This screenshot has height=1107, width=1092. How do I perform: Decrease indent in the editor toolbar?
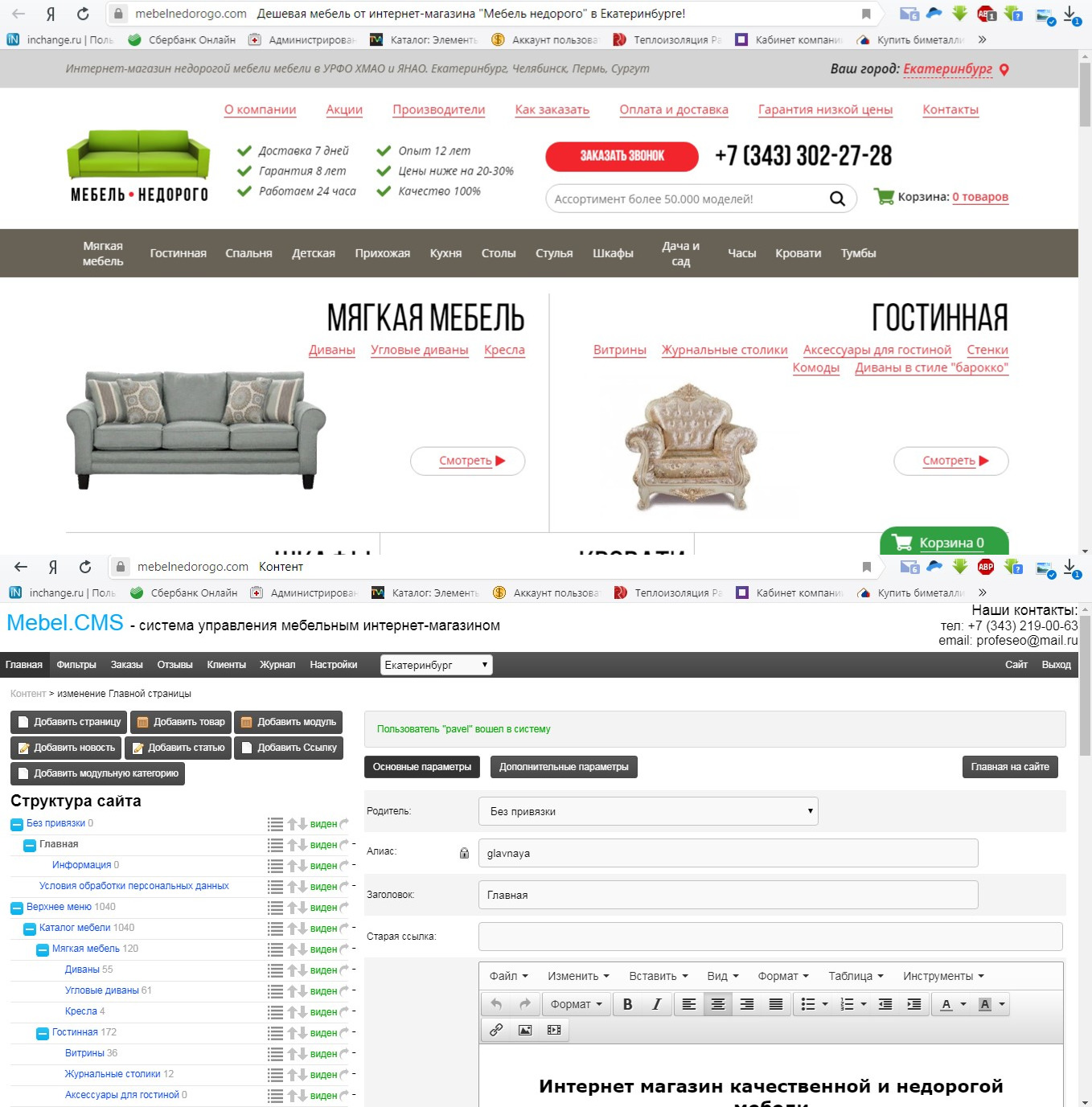click(x=885, y=1004)
